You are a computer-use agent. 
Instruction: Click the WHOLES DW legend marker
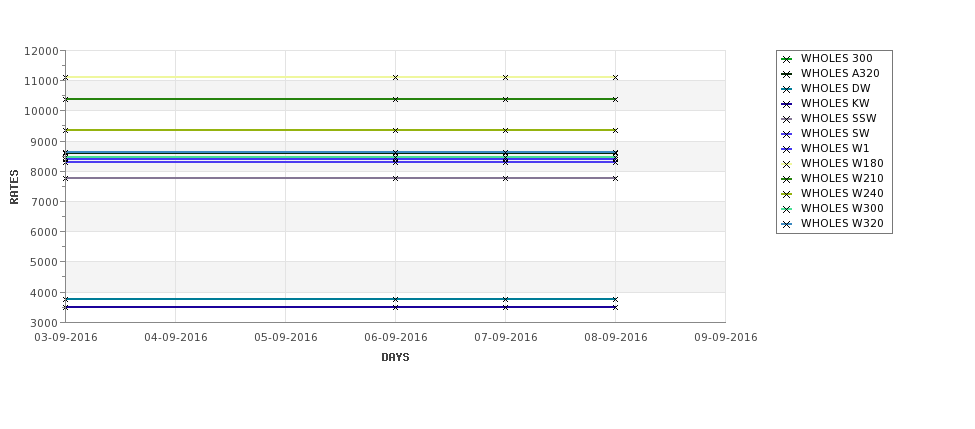point(787,89)
